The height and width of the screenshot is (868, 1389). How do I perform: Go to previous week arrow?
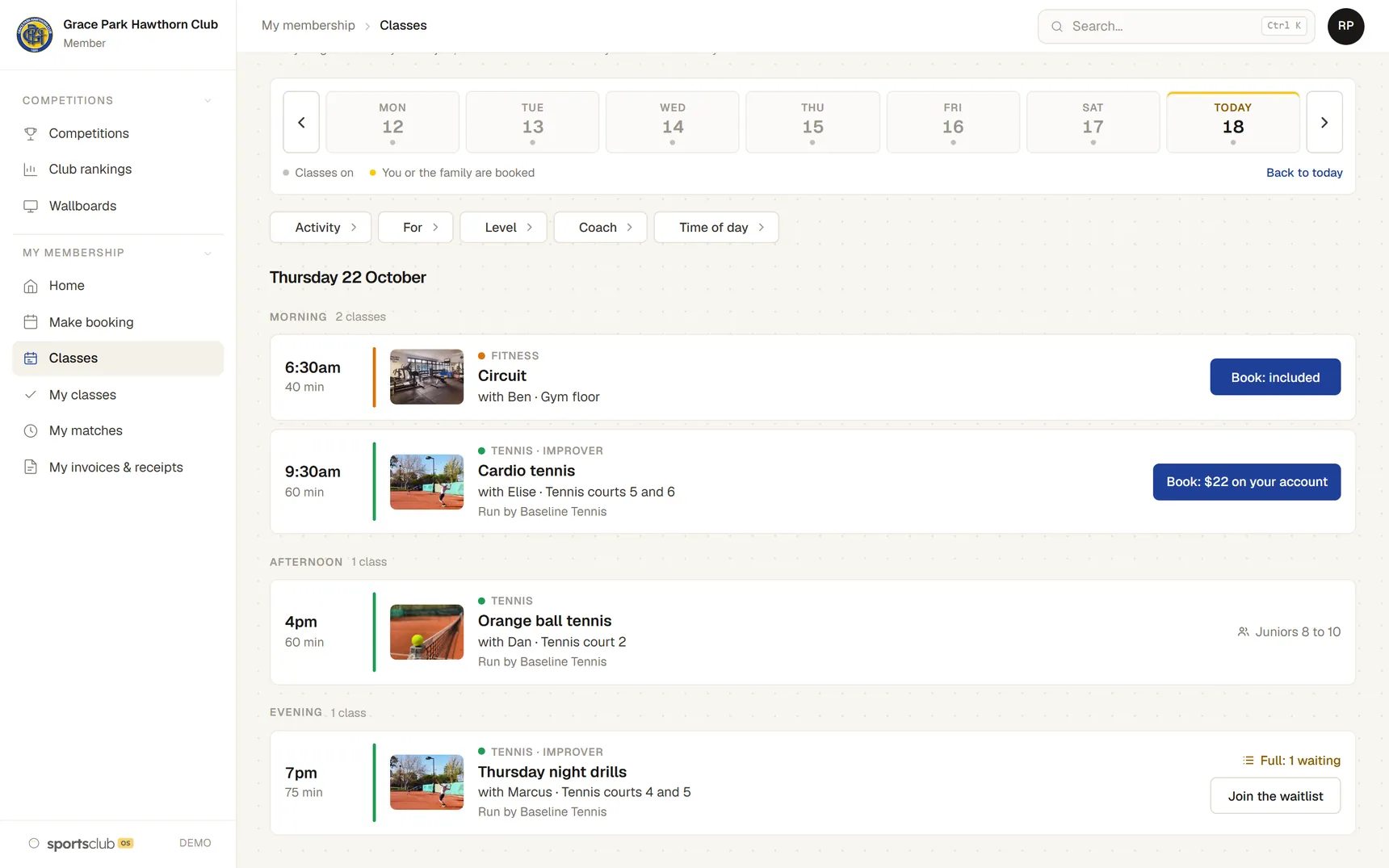301,123
